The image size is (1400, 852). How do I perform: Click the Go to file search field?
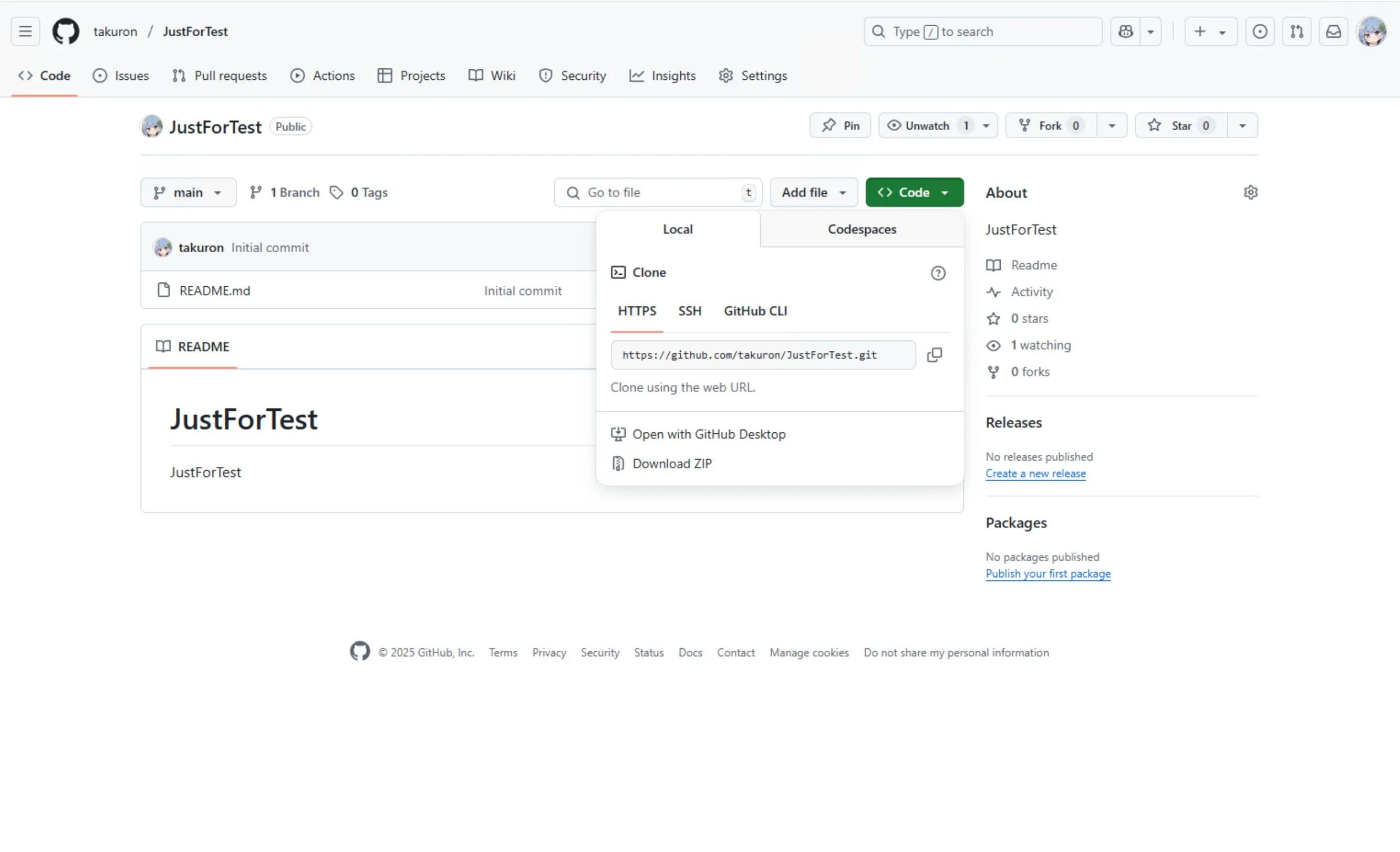click(x=658, y=193)
